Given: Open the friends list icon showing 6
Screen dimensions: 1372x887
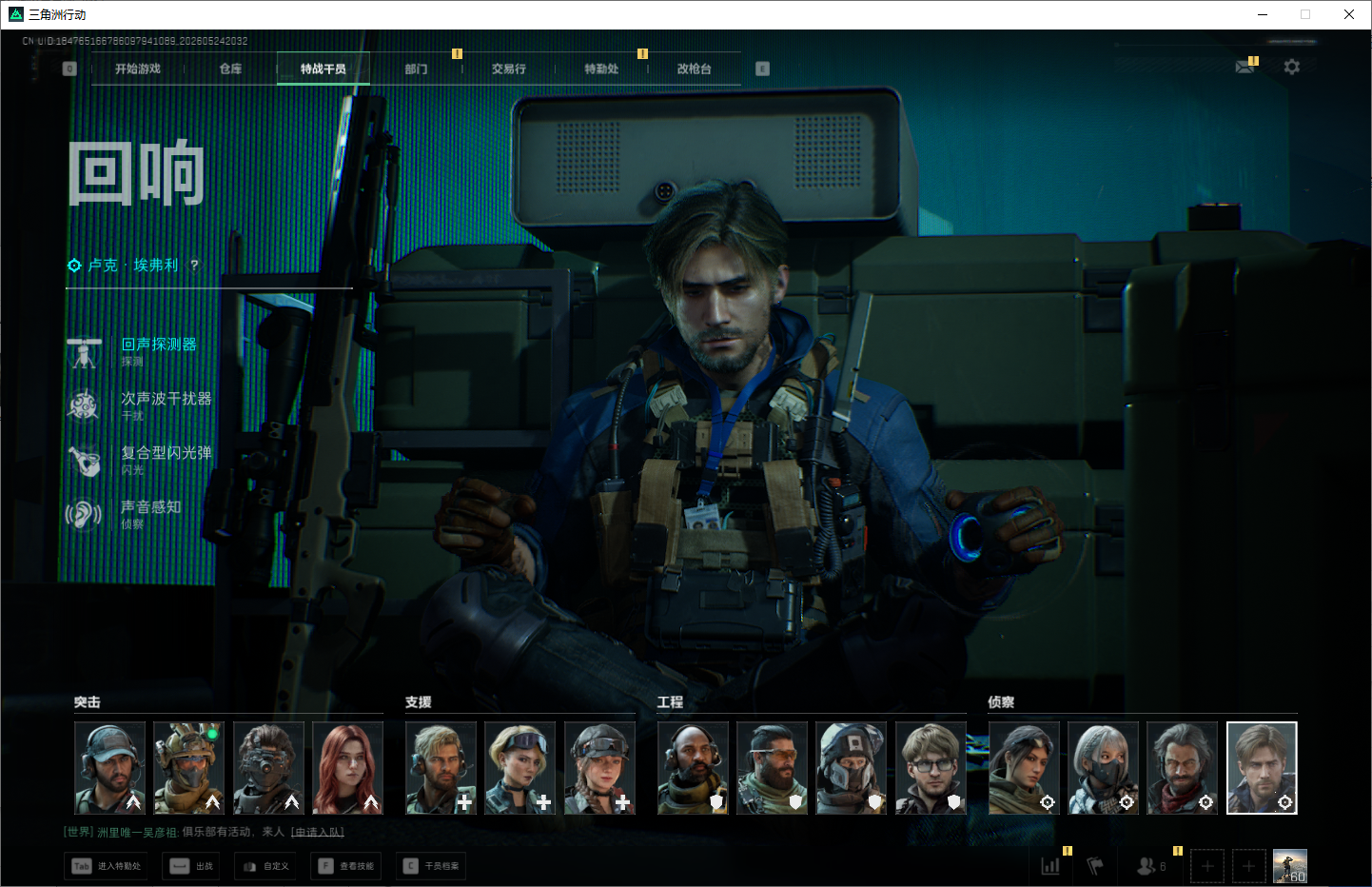Looking at the screenshot, I should 1151,866.
